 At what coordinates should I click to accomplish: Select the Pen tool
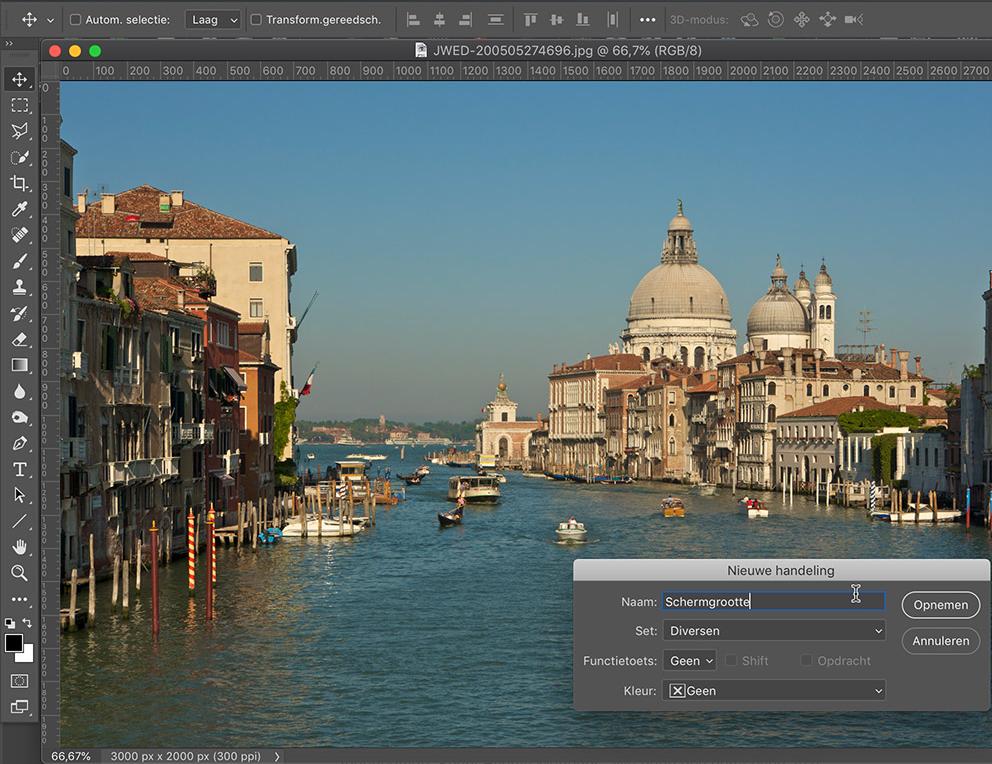tap(19, 443)
